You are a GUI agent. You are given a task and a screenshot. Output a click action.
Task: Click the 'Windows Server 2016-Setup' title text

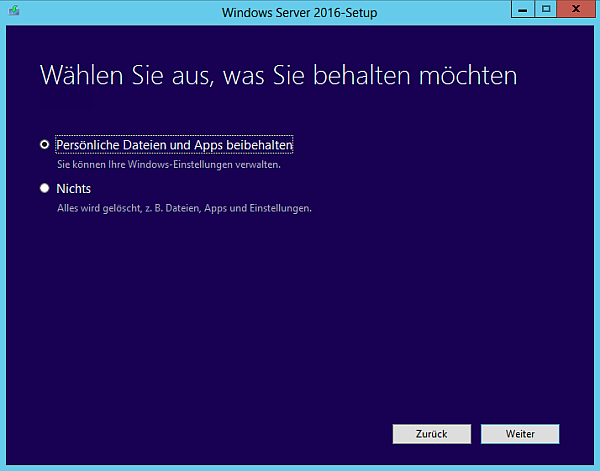pyautogui.click(x=299, y=11)
